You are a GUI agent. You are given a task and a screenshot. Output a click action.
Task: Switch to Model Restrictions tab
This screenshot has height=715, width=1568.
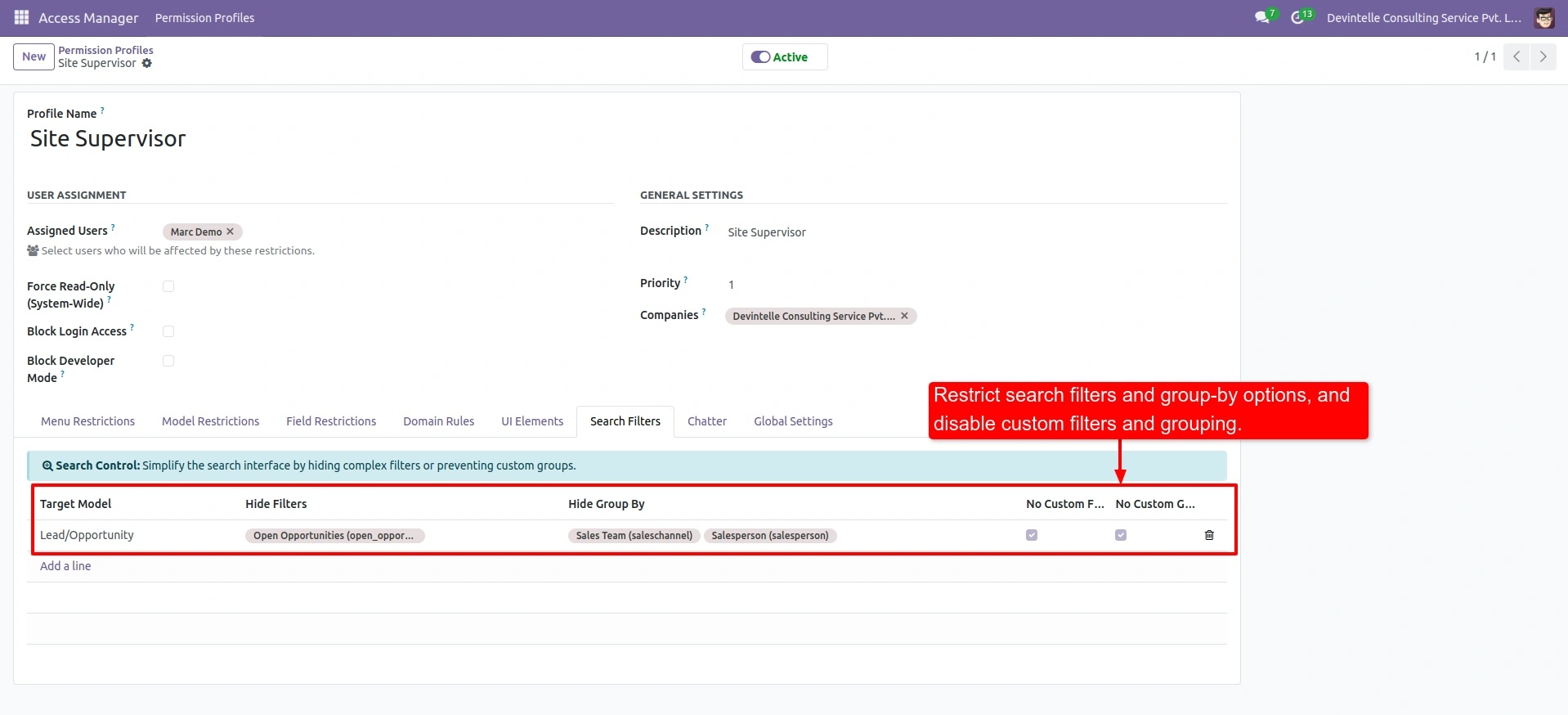210,421
